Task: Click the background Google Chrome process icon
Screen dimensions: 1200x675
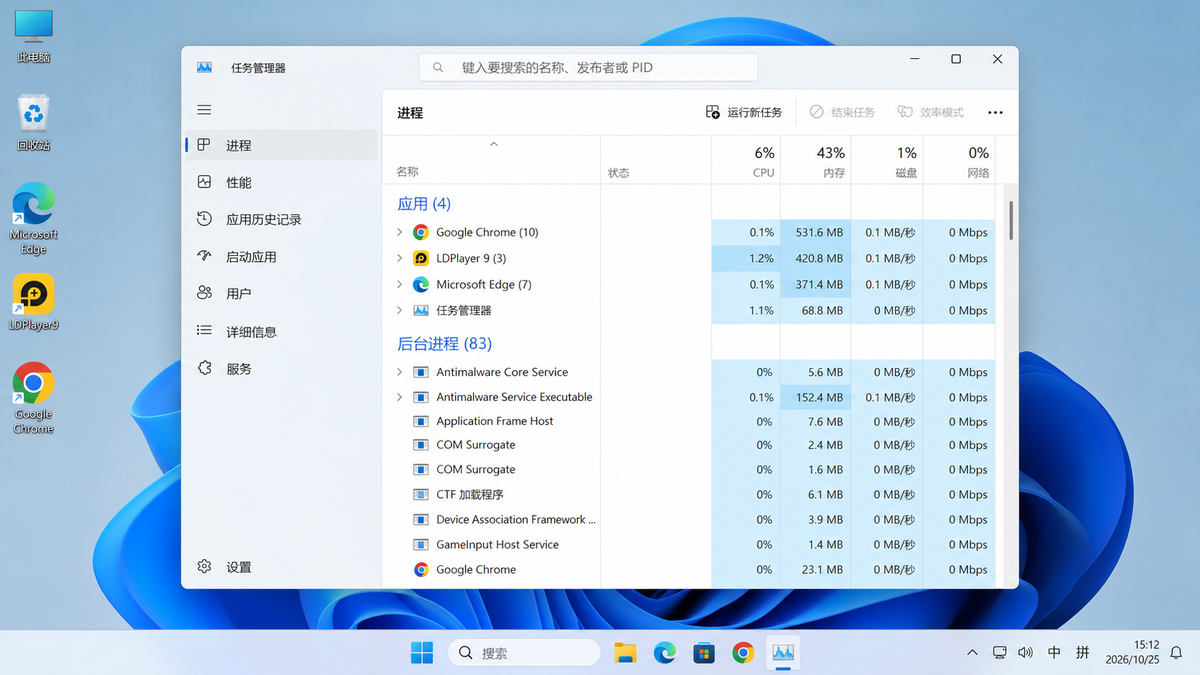Action: [x=421, y=569]
